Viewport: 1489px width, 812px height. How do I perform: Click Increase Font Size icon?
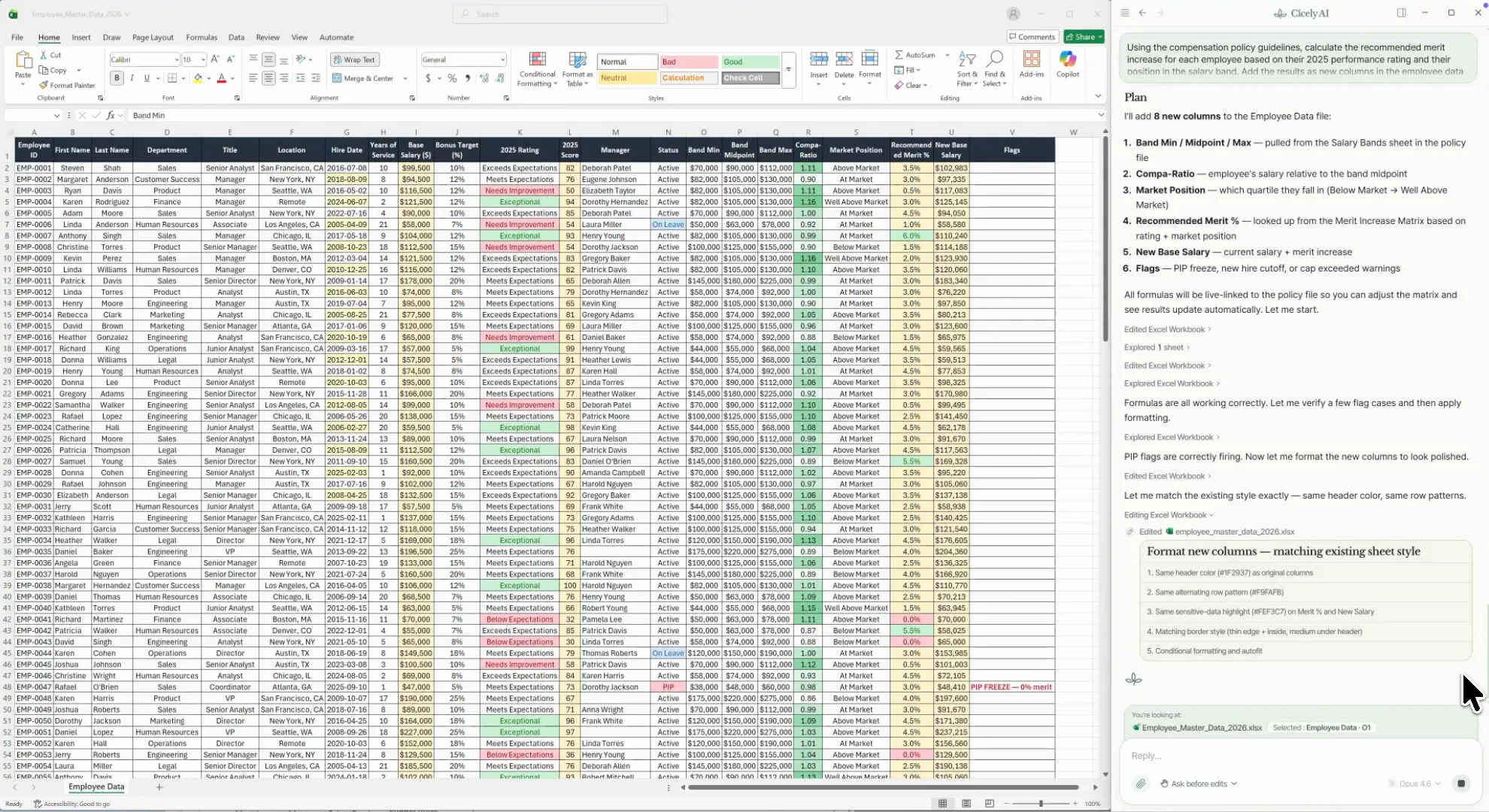(215, 59)
